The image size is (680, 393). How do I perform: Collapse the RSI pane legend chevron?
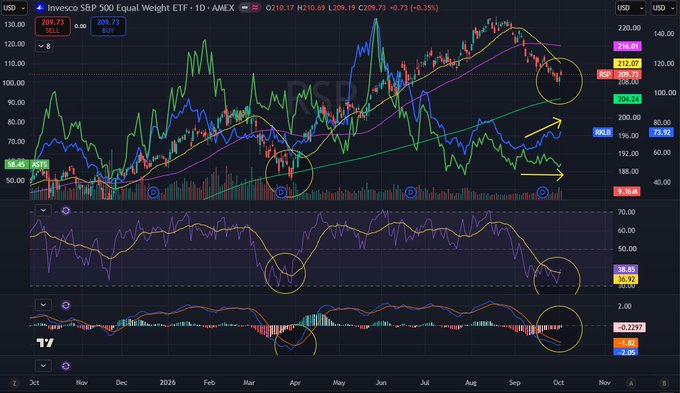[43, 211]
